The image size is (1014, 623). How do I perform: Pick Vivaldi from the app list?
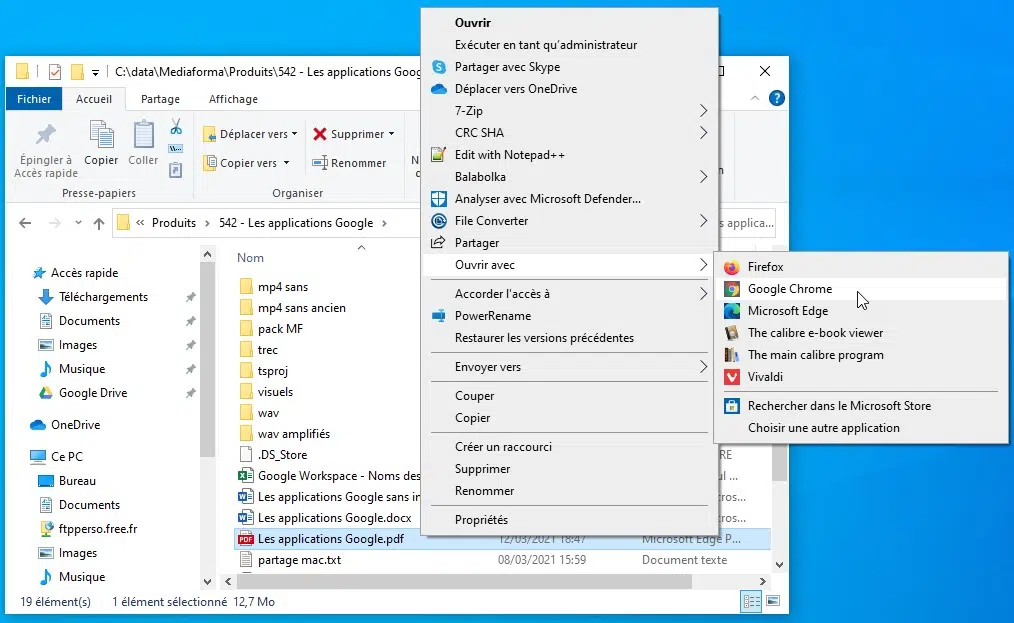[765, 377]
